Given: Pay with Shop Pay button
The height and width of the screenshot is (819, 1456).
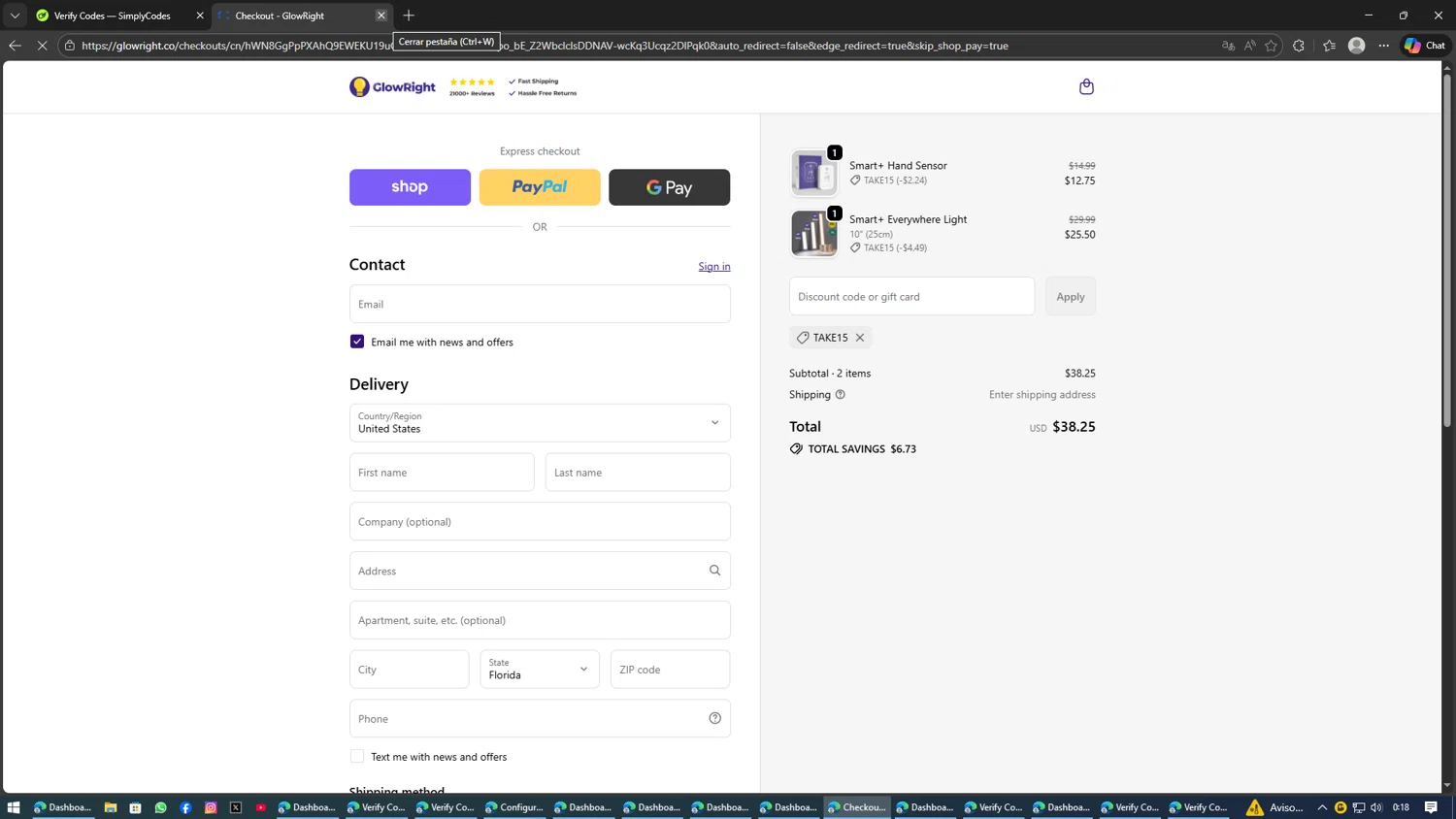Looking at the screenshot, I should 410,187.
